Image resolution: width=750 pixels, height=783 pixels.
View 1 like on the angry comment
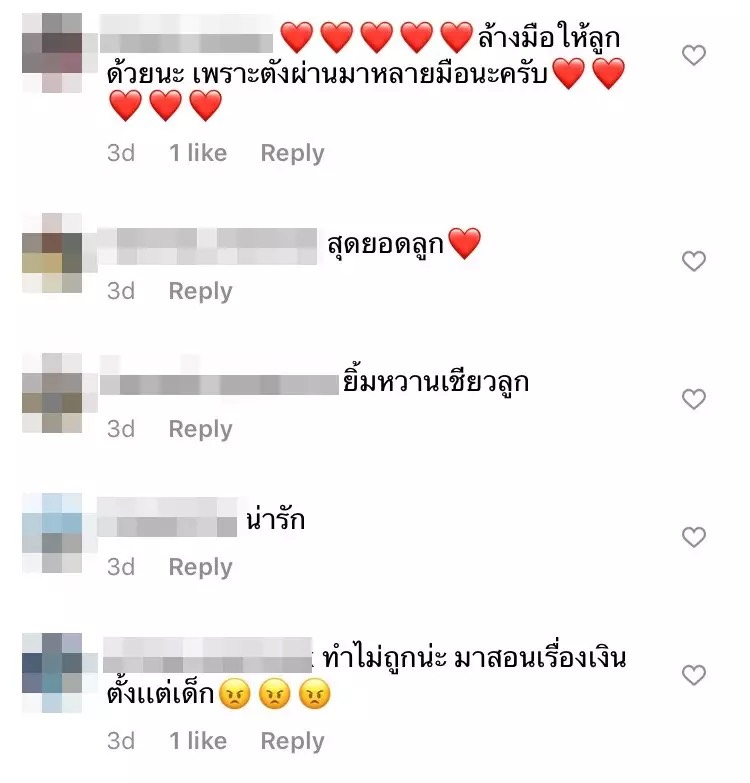click(198, 741)
